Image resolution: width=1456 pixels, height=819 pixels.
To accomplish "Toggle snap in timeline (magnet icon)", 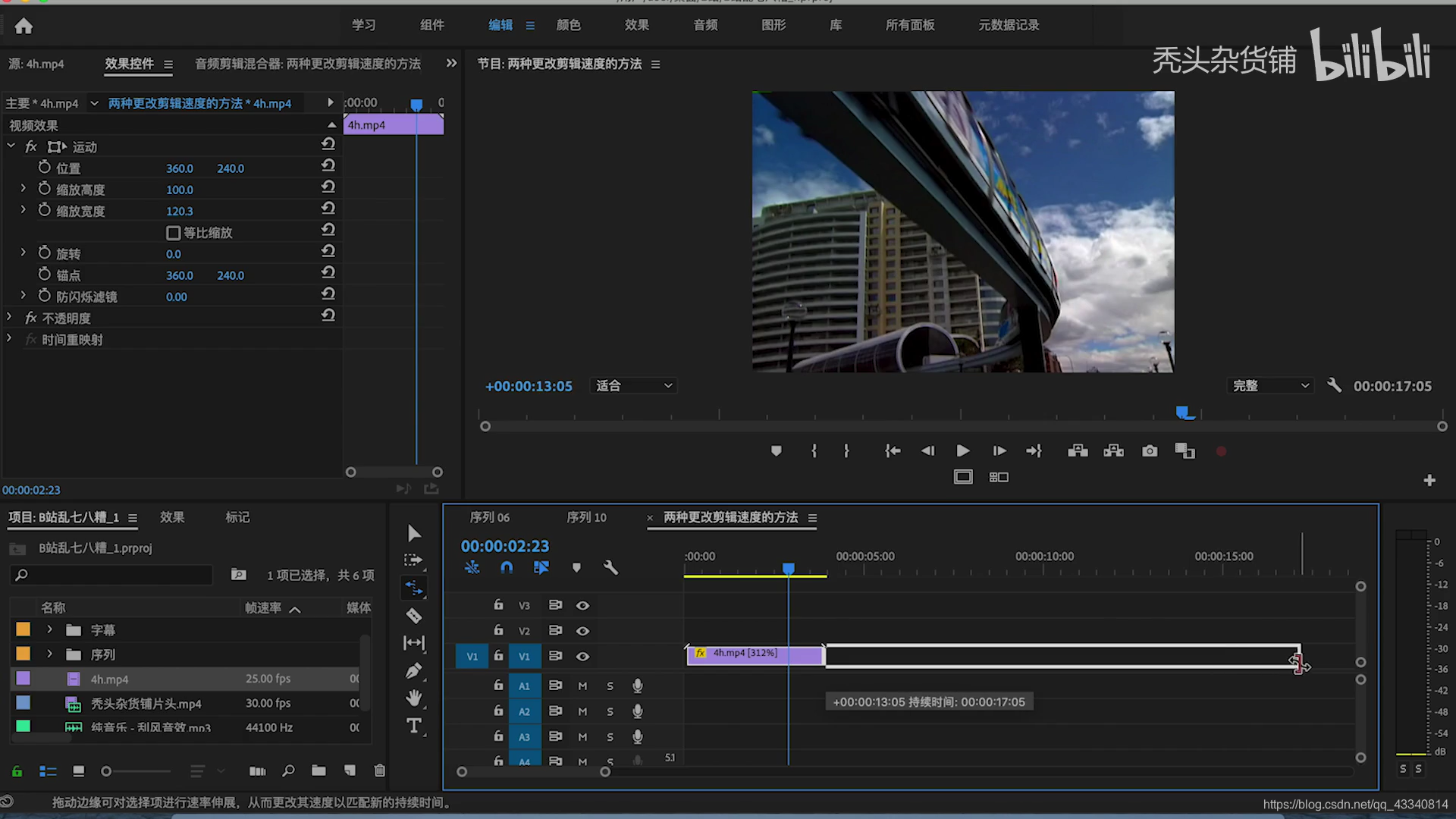I will 507,567.
